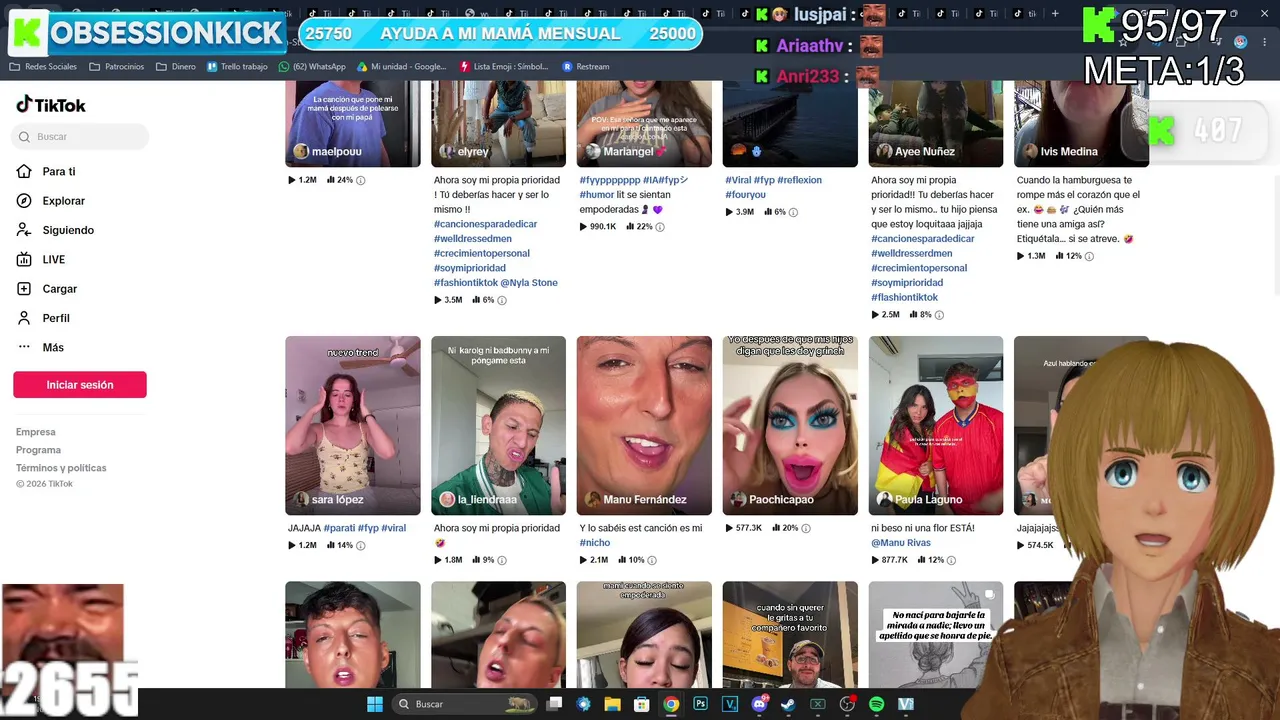Open the #reflexion hashtag link

[x=800, y=180]
